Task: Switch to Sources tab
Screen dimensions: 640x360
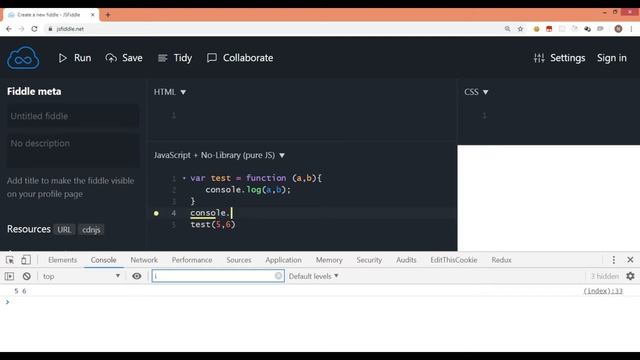Action: coord(239,260)
